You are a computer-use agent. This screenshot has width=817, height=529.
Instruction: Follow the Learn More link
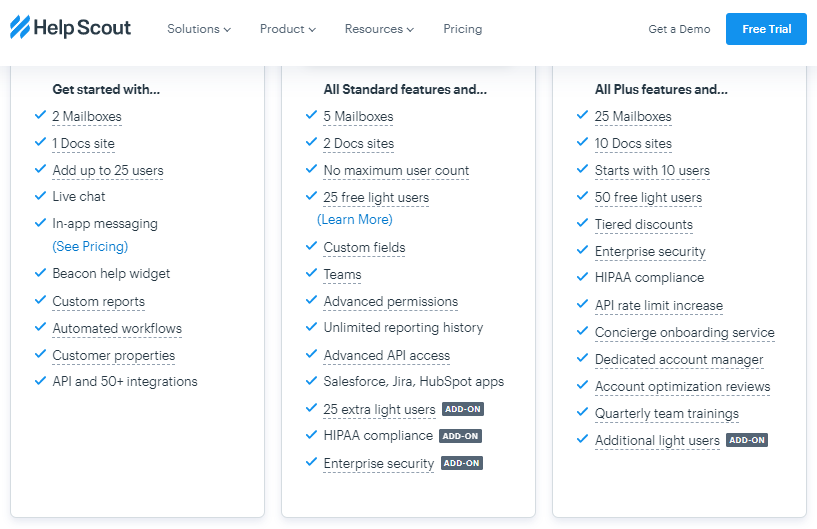pos(355,219)
